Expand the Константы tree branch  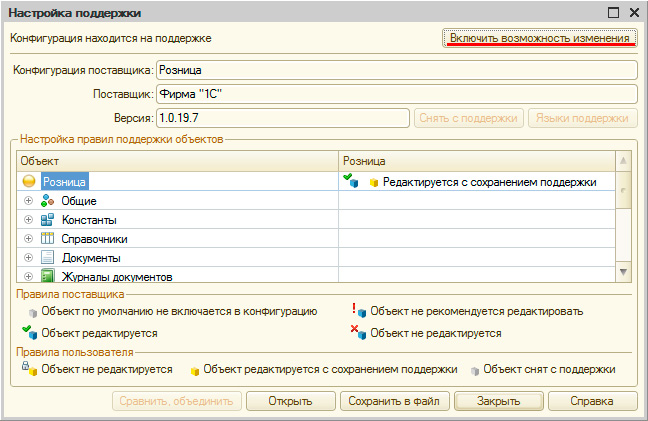click(29, 220)
